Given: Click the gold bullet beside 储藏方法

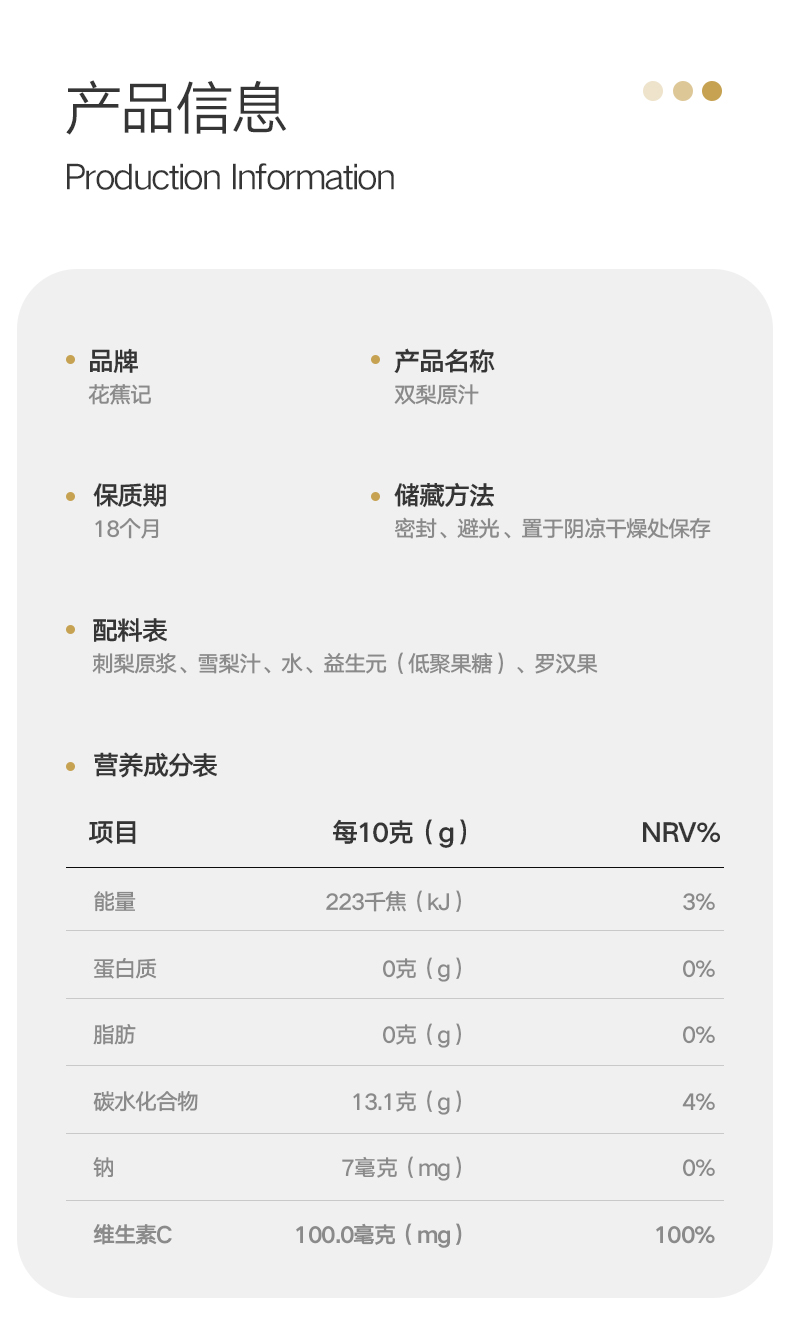Looking at the screenshot, I should tap(375, 496).
